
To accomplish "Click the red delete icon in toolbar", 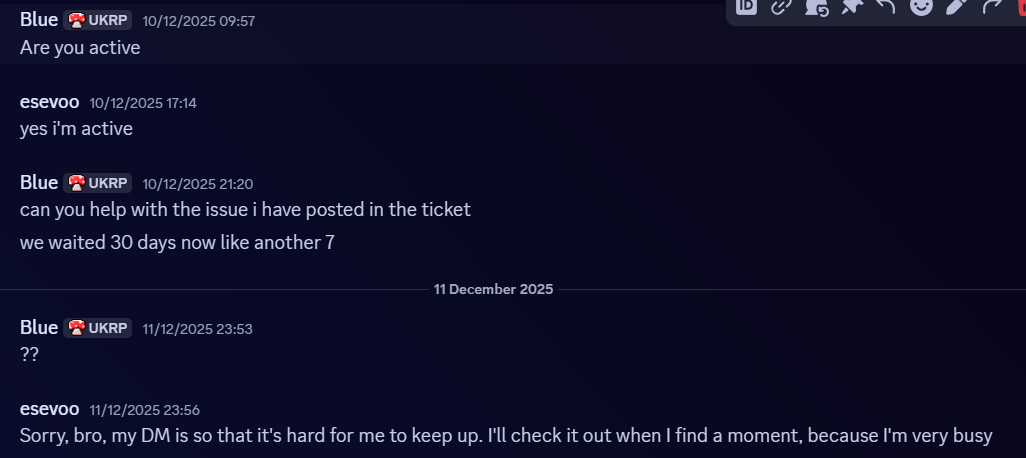I will tap(1019, 6).
